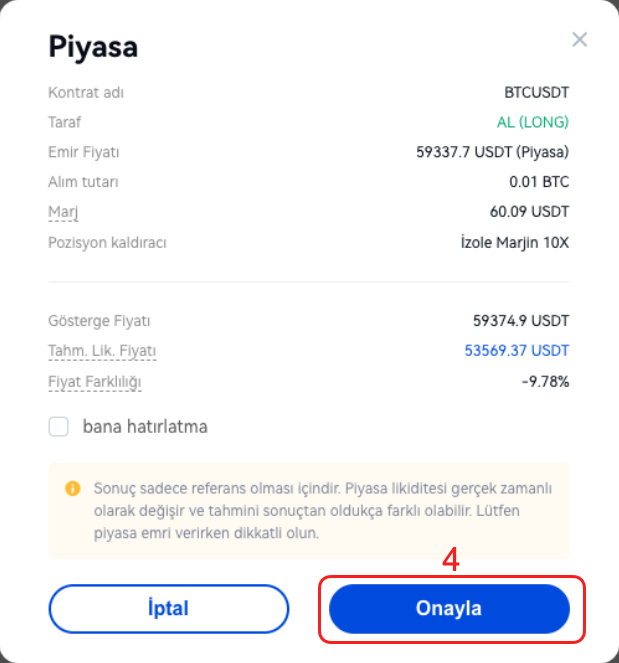Click the warning text about market liquidity

[322, 511]
